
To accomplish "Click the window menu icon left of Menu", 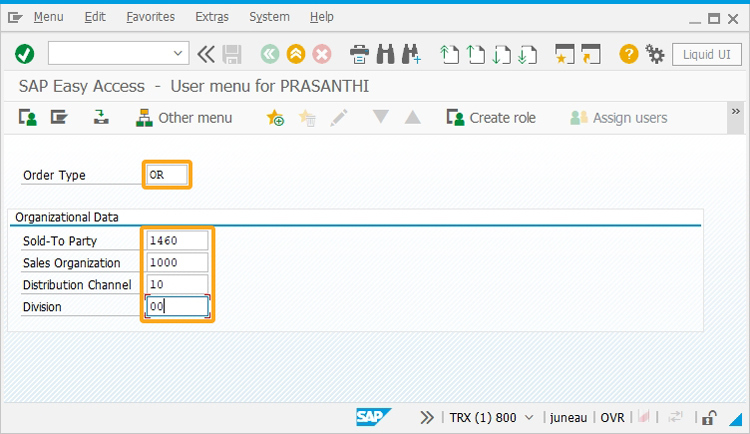I will (x=15, y=18).
